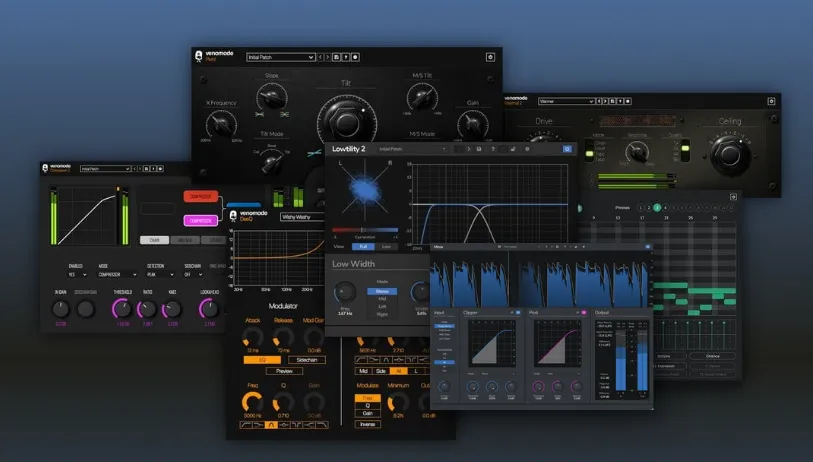Click the blue power button in Lowtility 2
Viewport: 813px width, 462px height.
[x=567, y=149]
